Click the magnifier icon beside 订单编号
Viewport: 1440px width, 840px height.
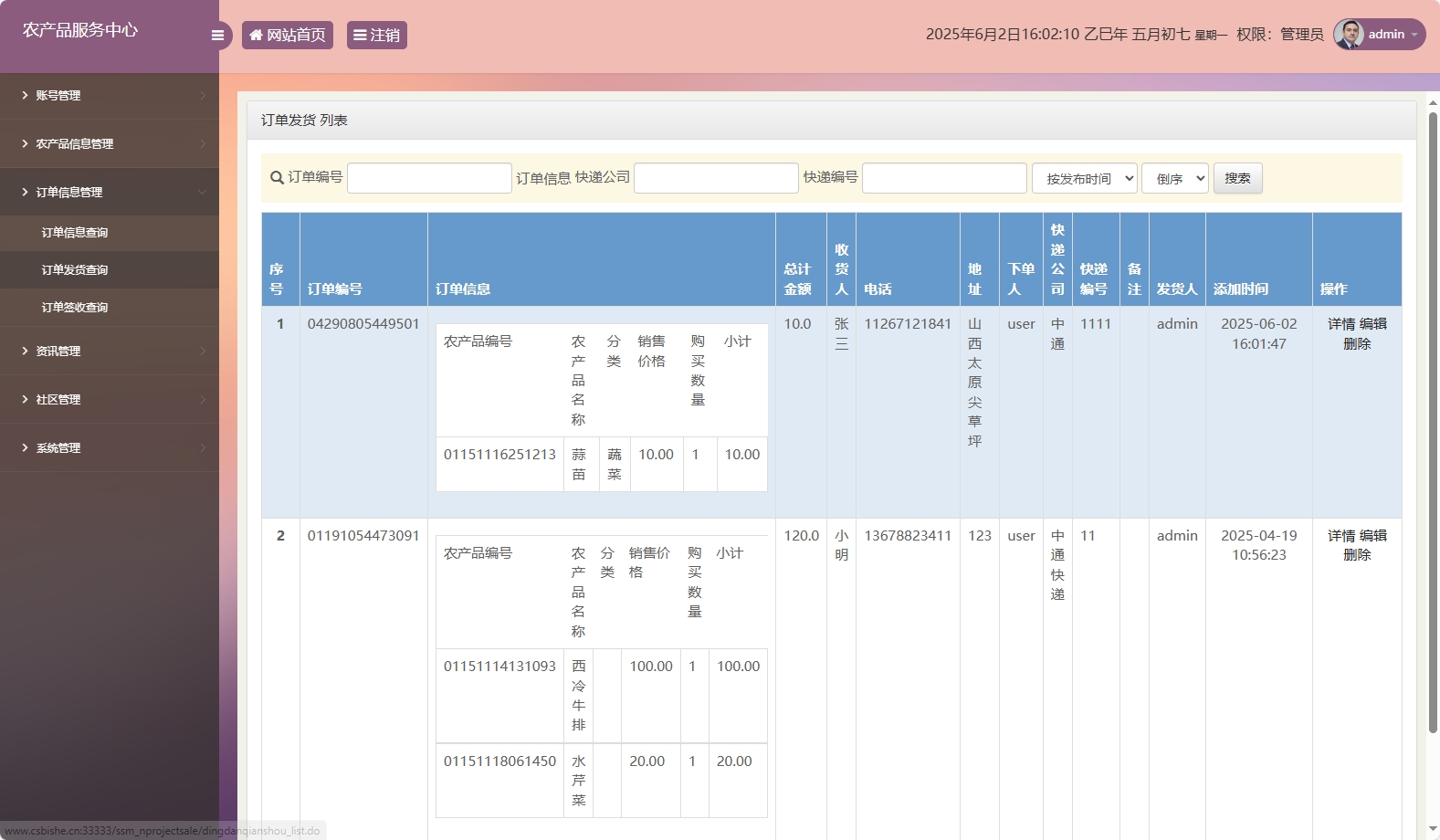277,178
